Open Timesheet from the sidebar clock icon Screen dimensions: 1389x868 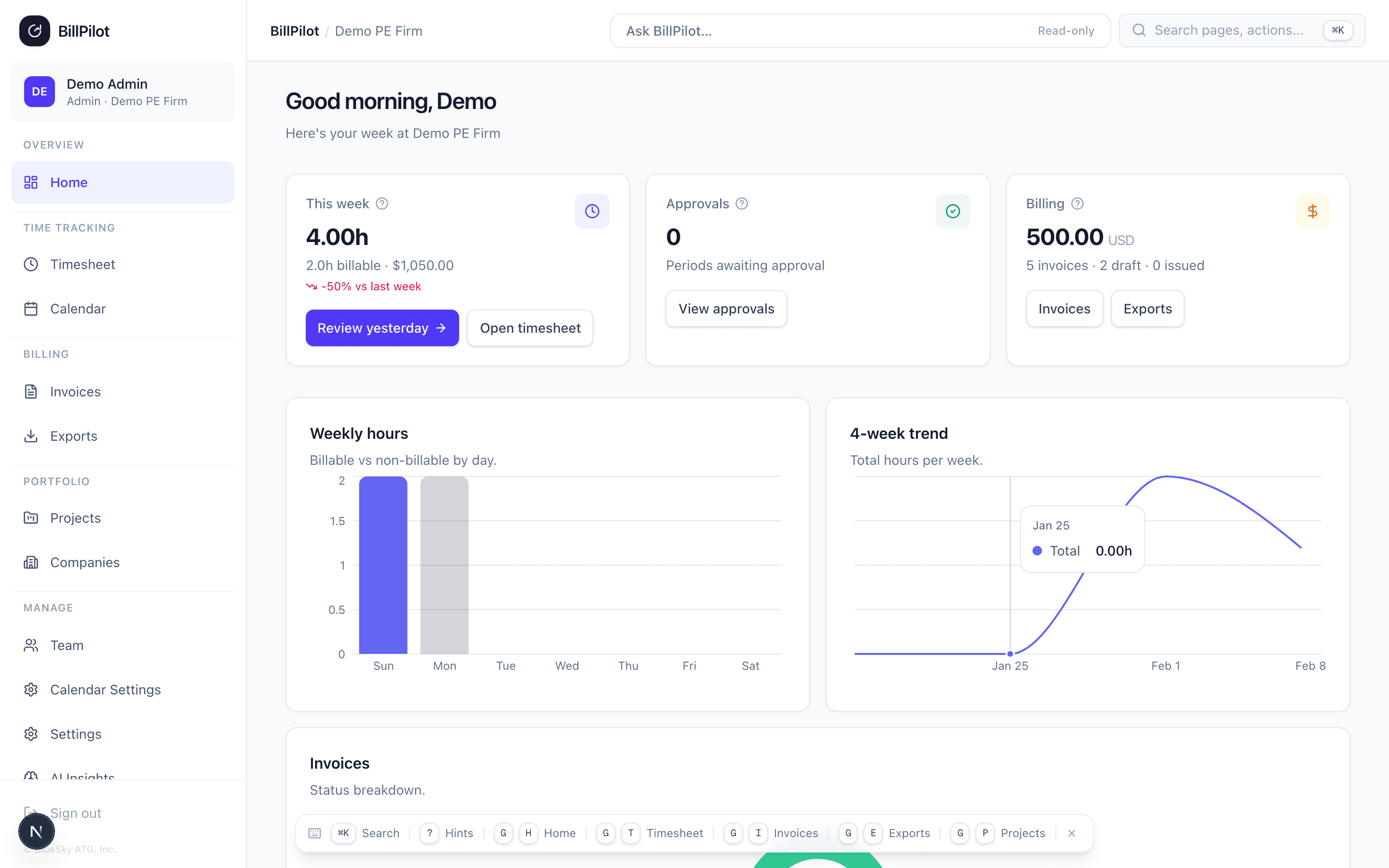(31, 264)
